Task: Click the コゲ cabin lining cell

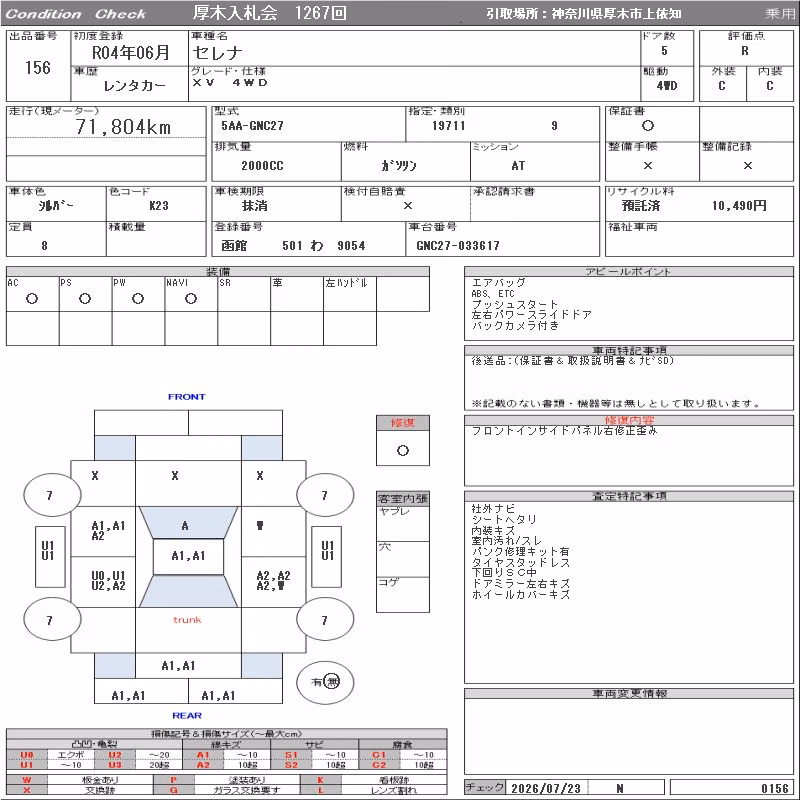Action: pyautogui.click(x=403, y=594)
